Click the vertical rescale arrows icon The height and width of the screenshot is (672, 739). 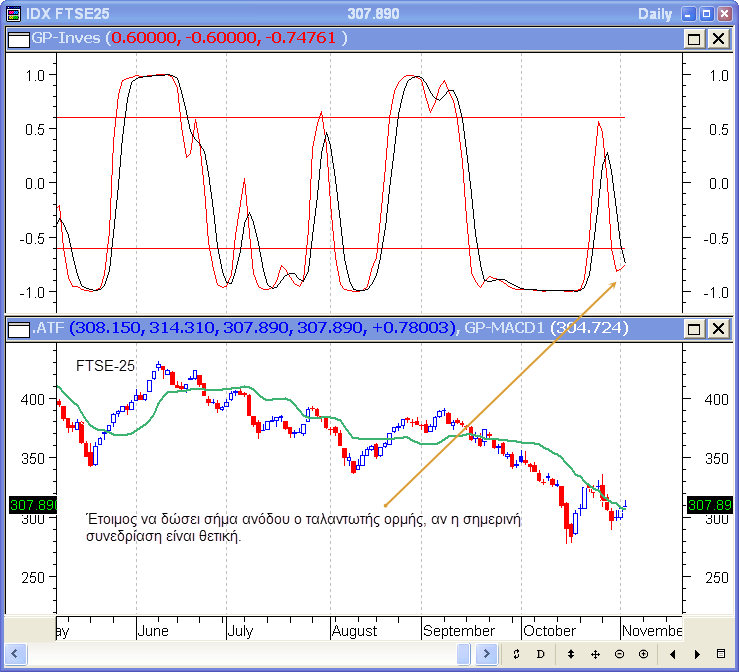[571, 654]
